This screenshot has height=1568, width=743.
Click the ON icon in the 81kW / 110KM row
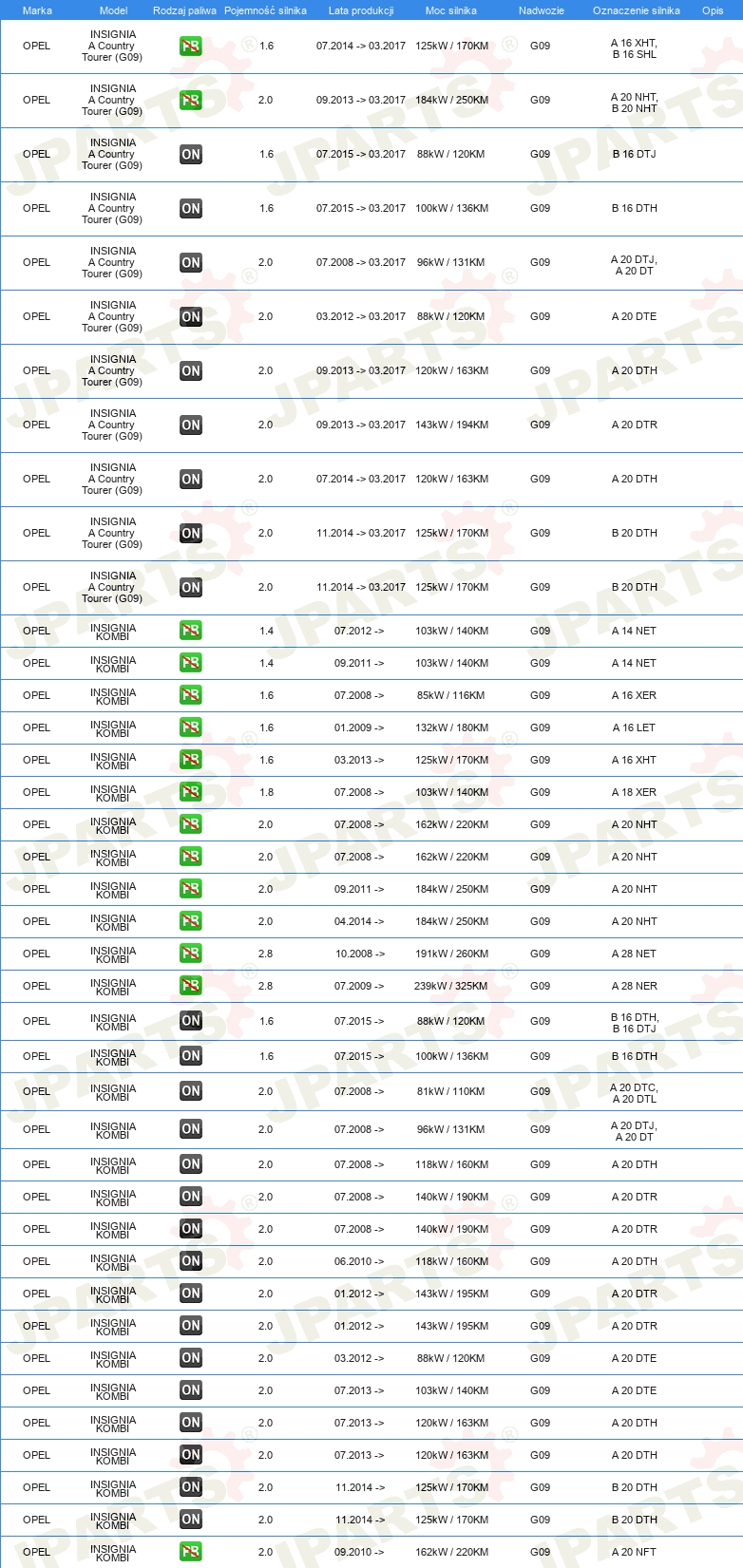tap(191, 1091)
